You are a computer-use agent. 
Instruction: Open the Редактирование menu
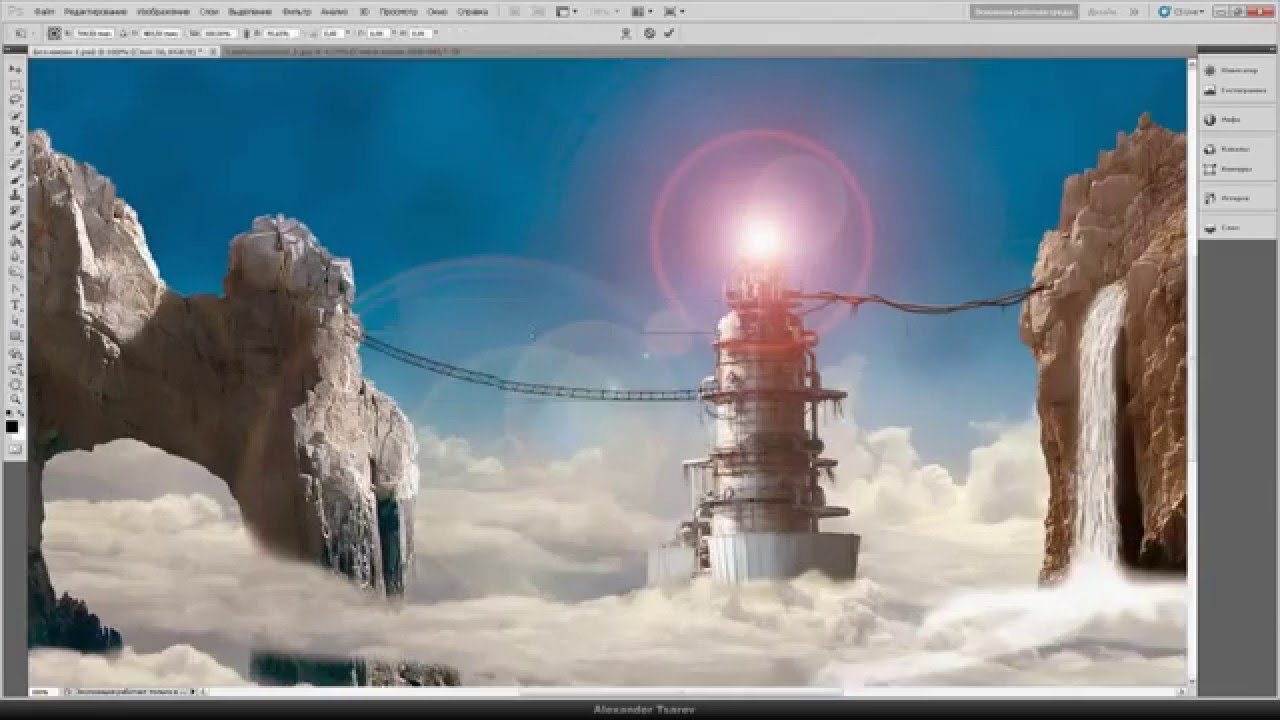point(95,11)
